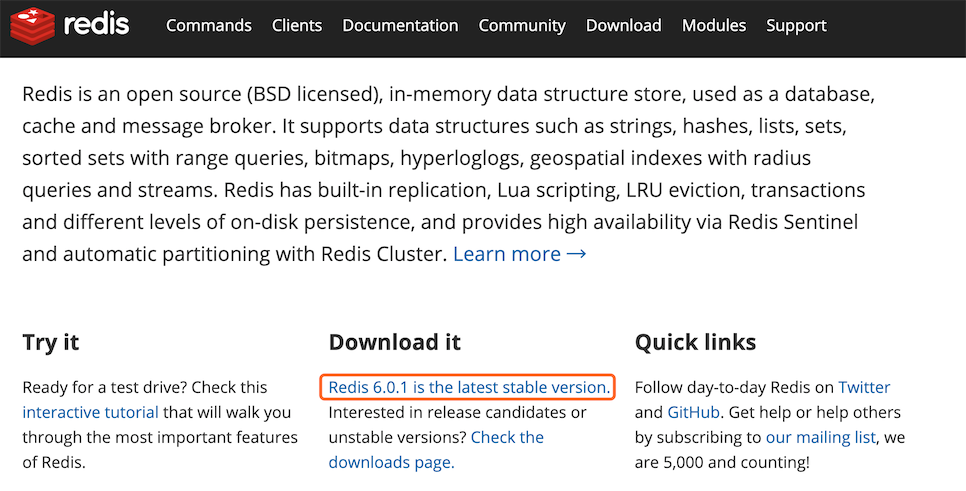Open the interactive tutorial link
This screenshot has width=966, height=491.
[91, 412]
